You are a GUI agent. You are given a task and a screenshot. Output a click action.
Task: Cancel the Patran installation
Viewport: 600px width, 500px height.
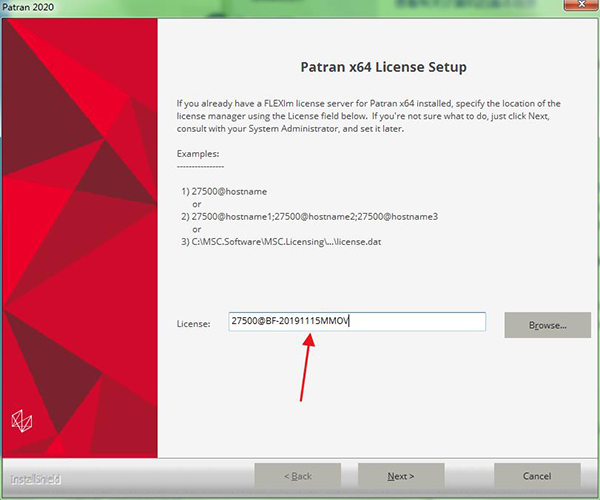click(x=537, y=476)
